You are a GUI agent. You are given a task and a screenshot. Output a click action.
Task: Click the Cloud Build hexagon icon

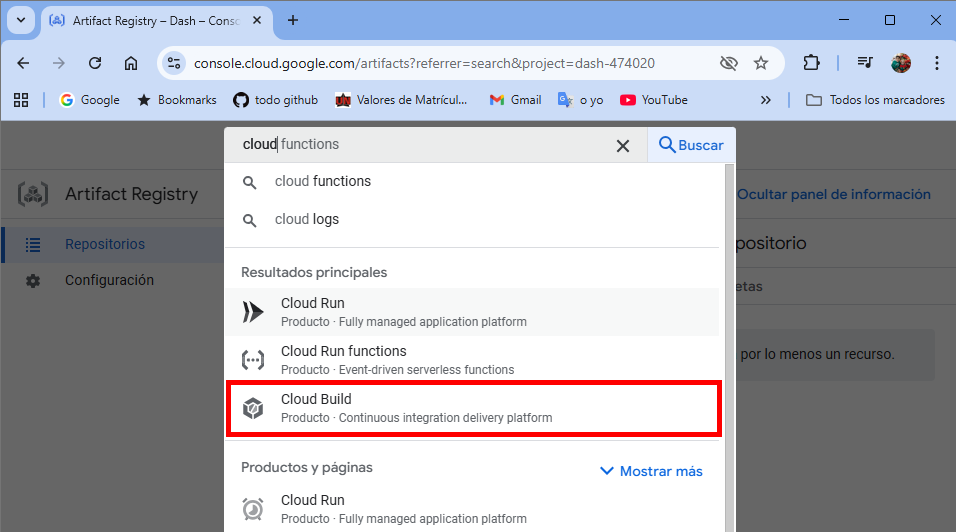(252, 408)
